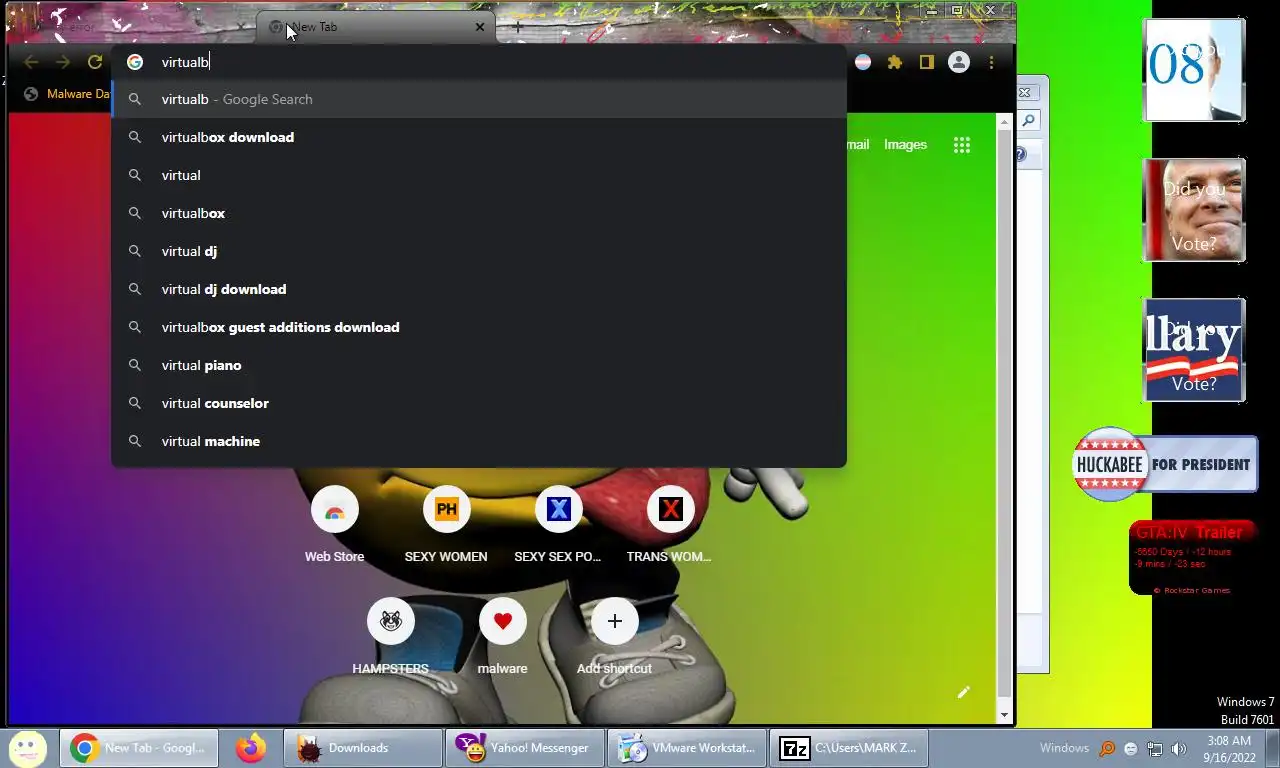Click the address bar with 'virtualb'
The height and width of the screenshot is (768, 1280).
pos(479,62)
